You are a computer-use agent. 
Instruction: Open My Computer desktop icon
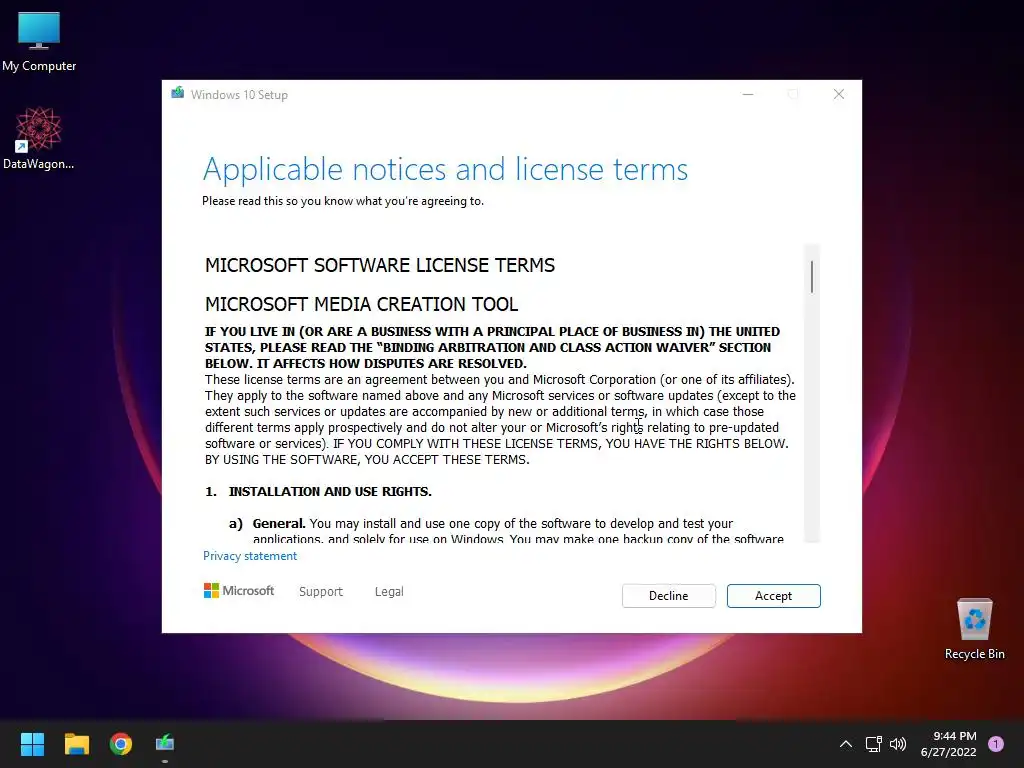39,40
